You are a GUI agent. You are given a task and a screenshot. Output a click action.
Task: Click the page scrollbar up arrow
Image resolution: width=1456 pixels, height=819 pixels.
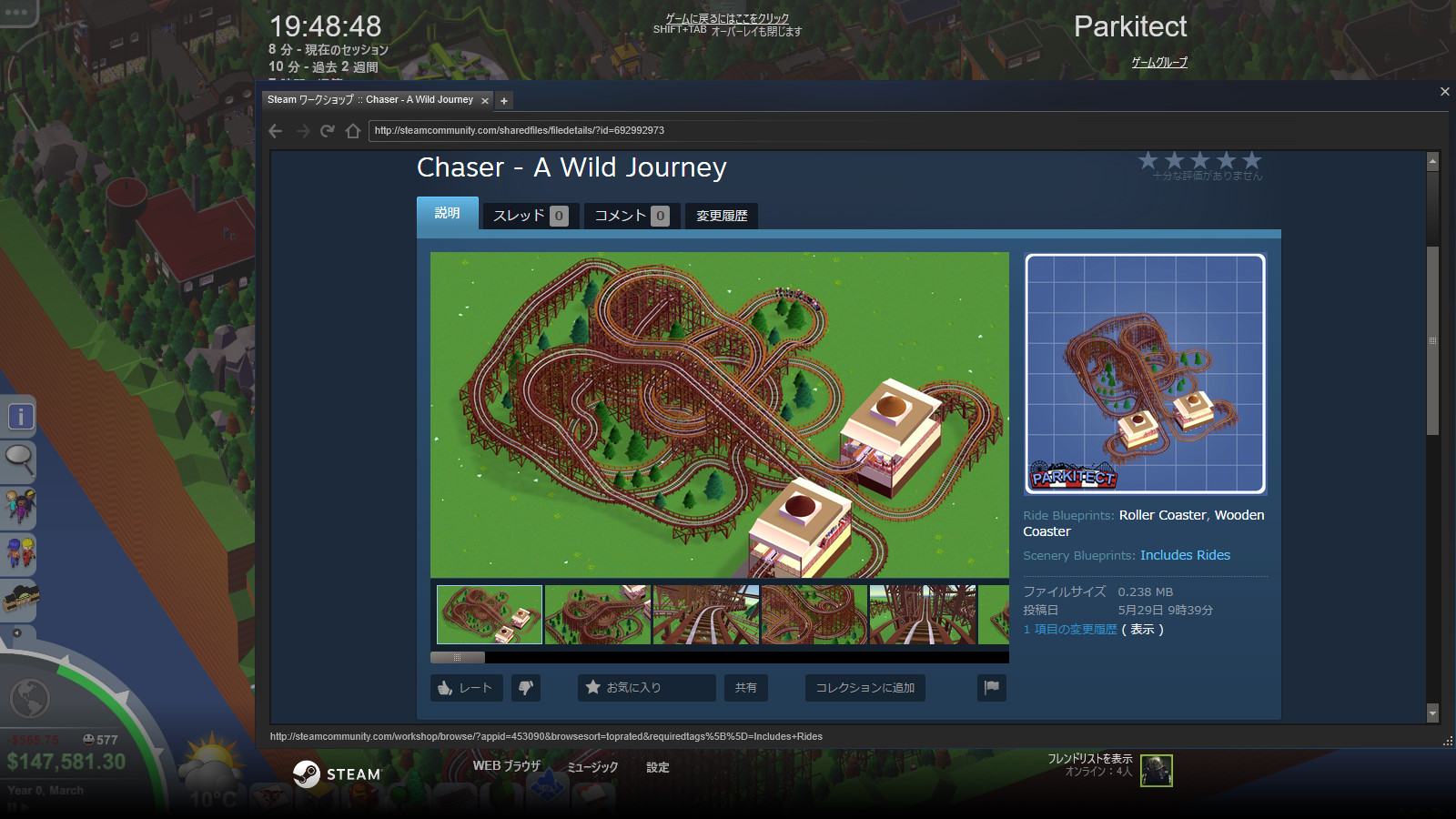click(1432, 161)
